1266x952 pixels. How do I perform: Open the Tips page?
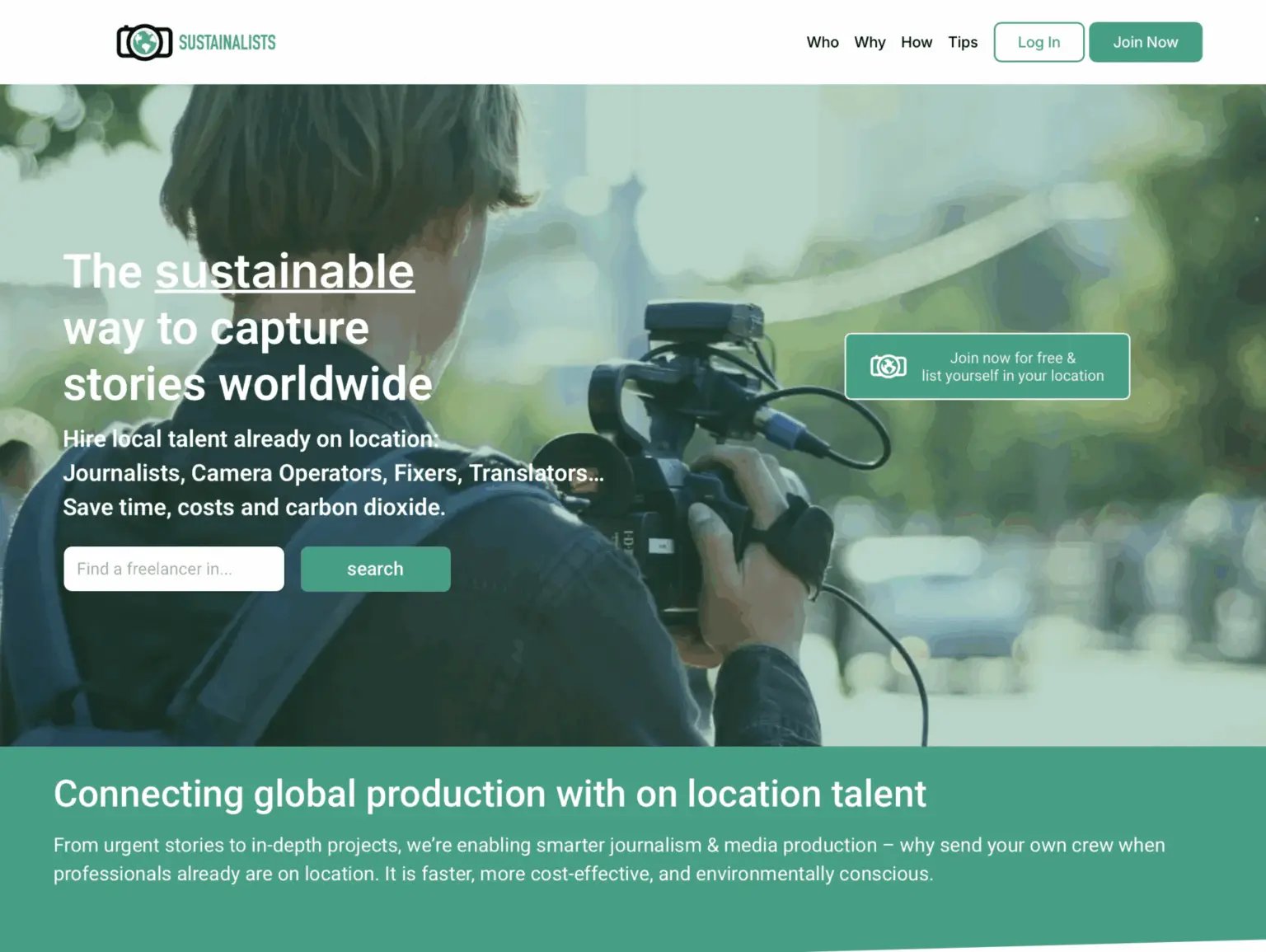point(962,42)
